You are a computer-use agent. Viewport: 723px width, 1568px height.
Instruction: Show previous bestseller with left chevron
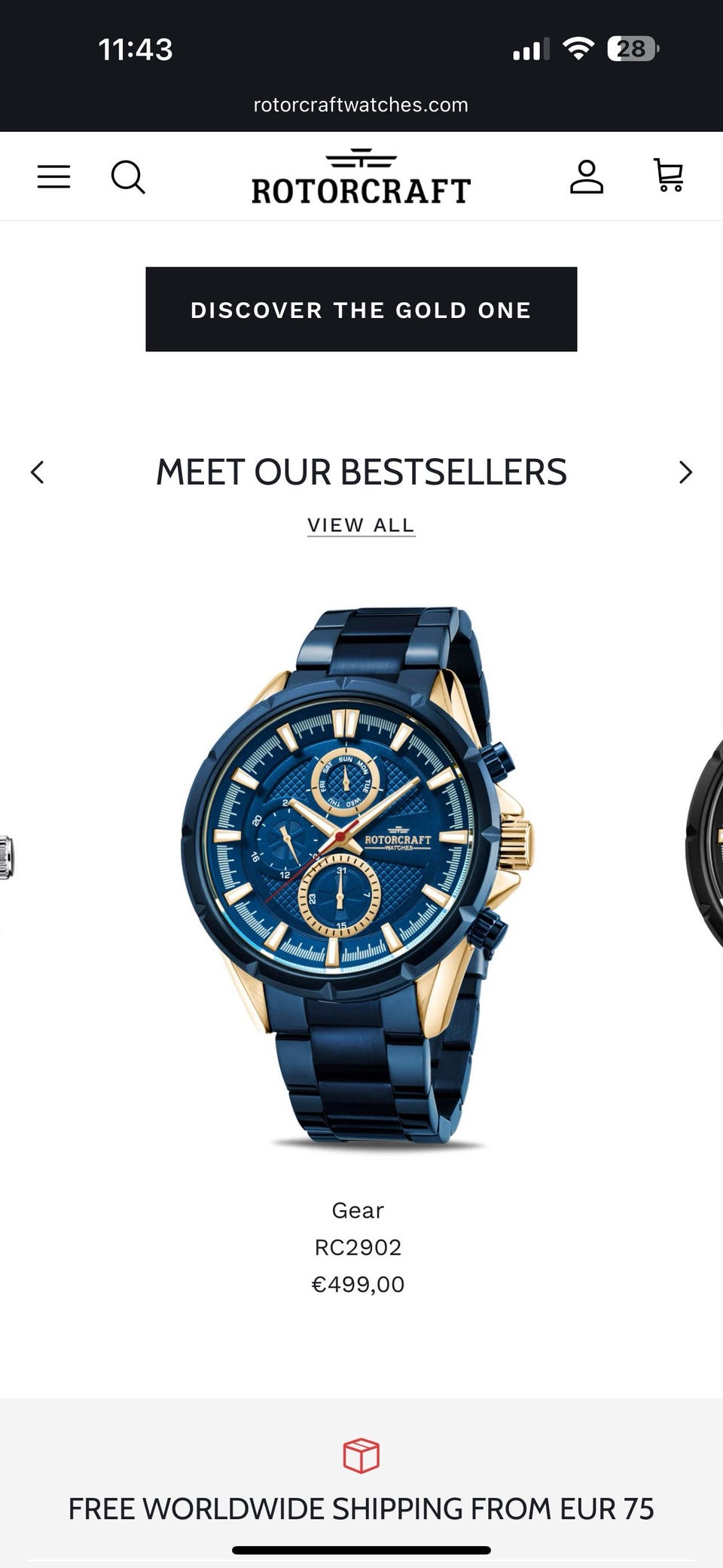pyautogui.click(x=38, y=472)
